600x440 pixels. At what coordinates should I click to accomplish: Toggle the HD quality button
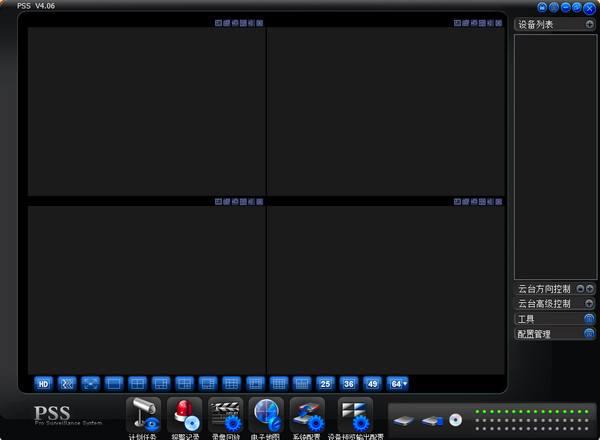43,383
